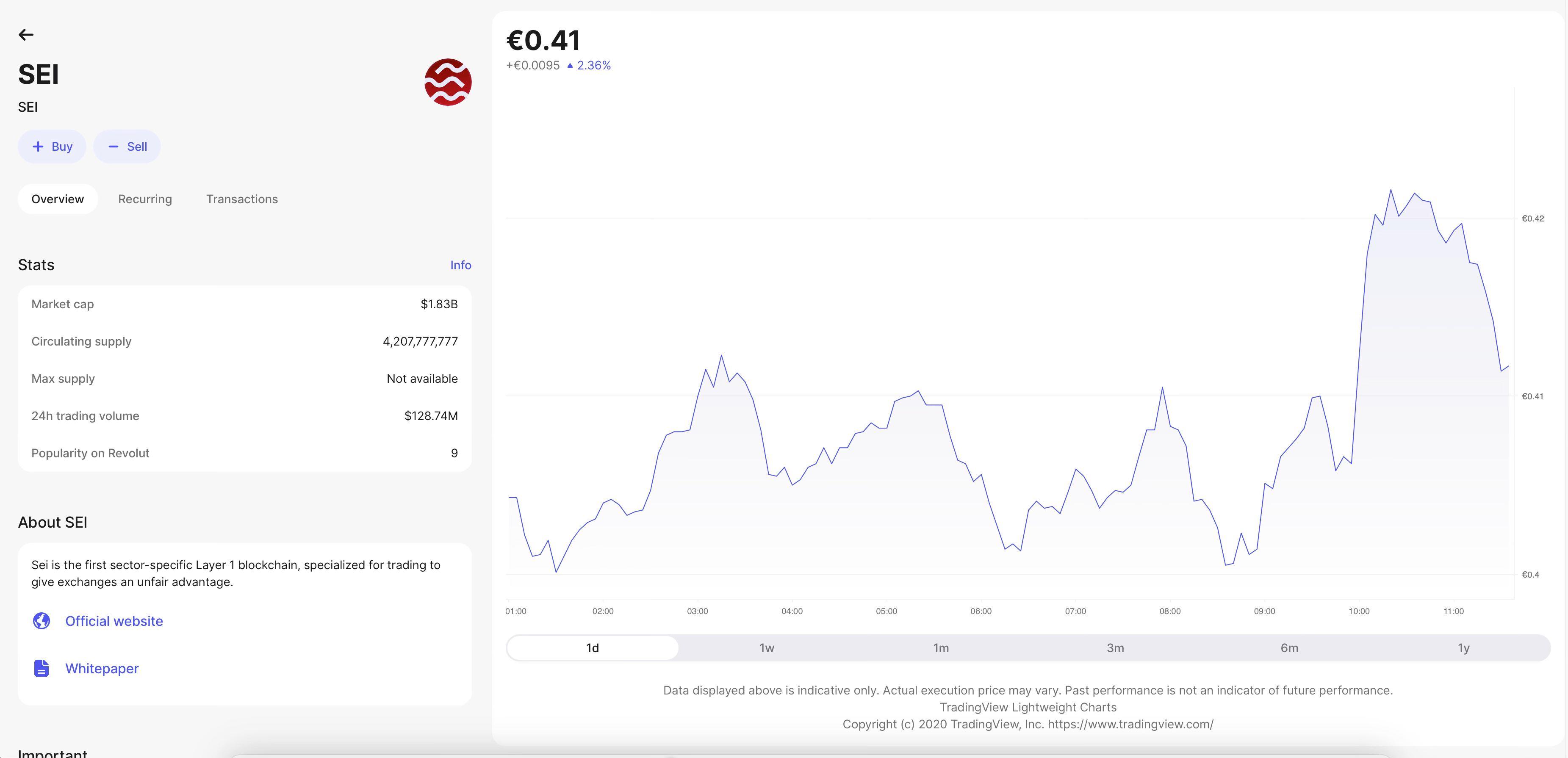Open the Stats Info link
Screen dimensions: 1568x758
(460, 265)
